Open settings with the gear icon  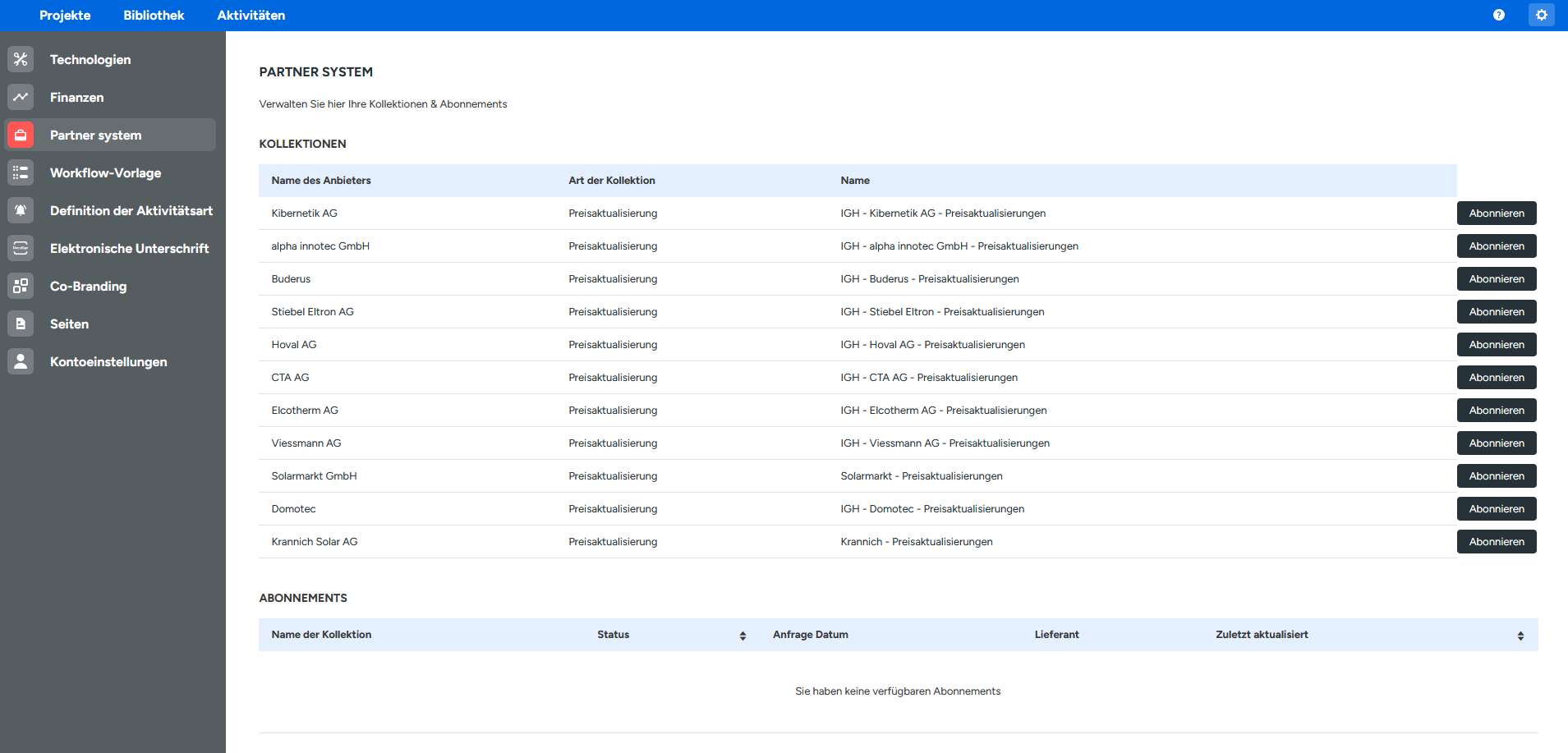1541,15
